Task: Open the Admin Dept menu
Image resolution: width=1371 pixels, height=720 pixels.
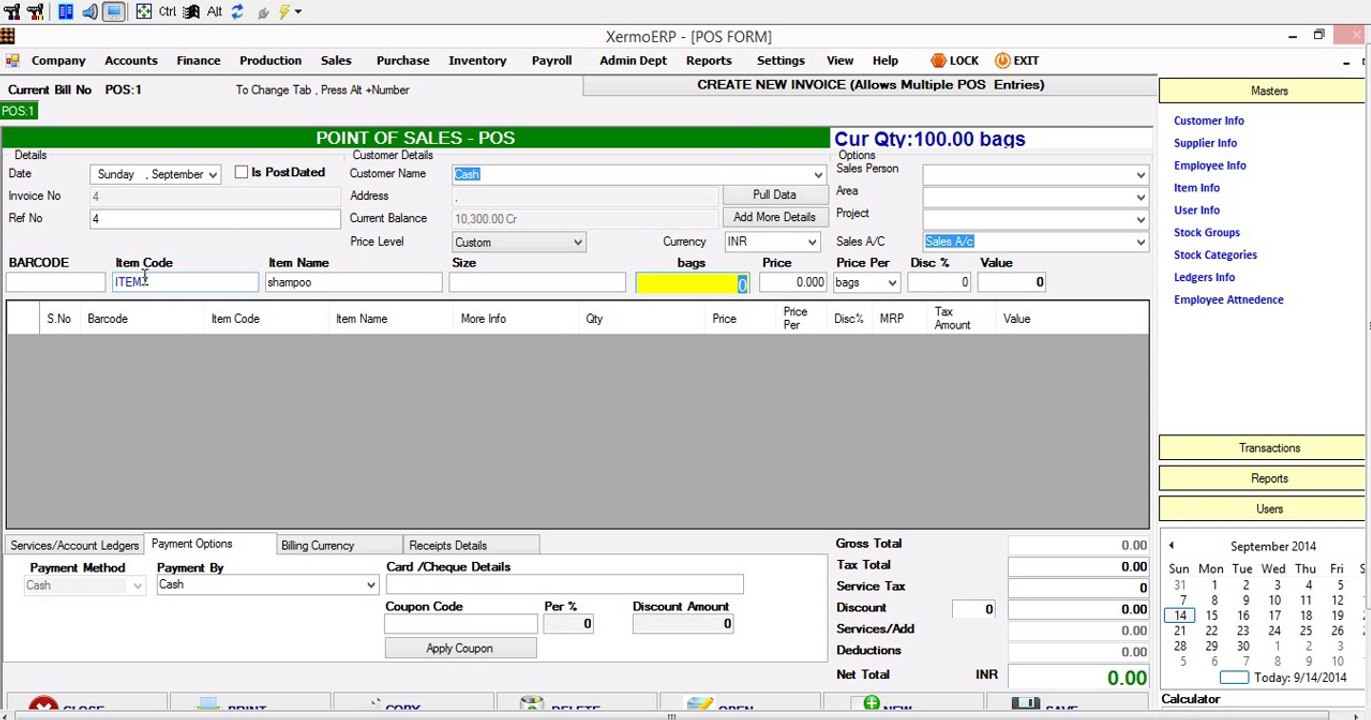Action: pos(633,61)
